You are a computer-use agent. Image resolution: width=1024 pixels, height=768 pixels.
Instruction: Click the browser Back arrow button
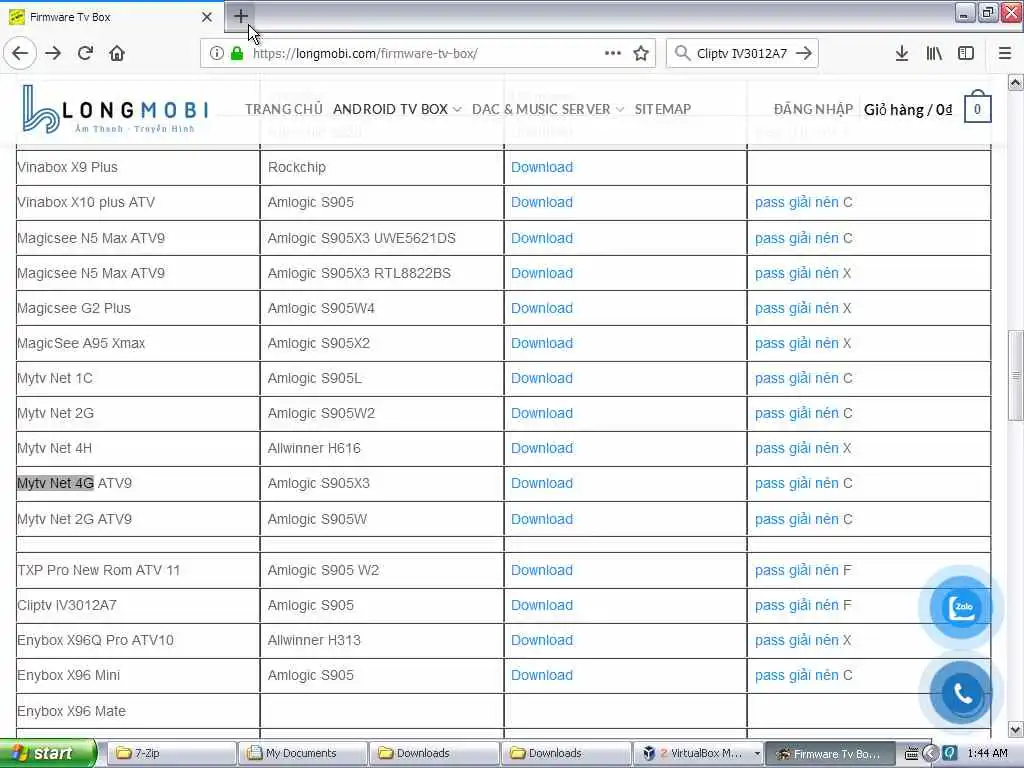pyautogui.click(x=20, y=54)
